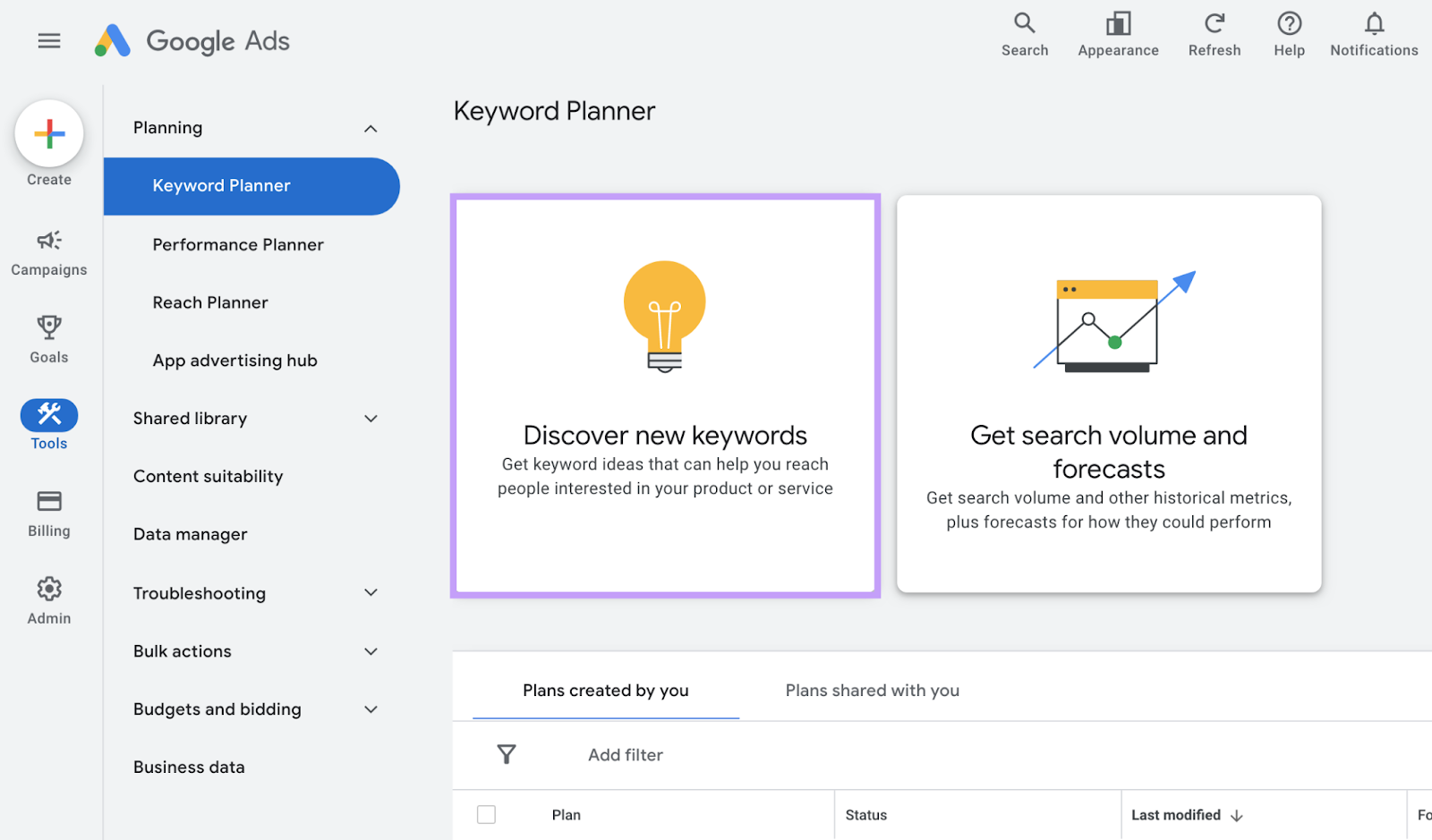Viewport: 1432px width, 840px height.
Task: Open Performance Planner
Action: pyautogui.click(x=237, y=244)
